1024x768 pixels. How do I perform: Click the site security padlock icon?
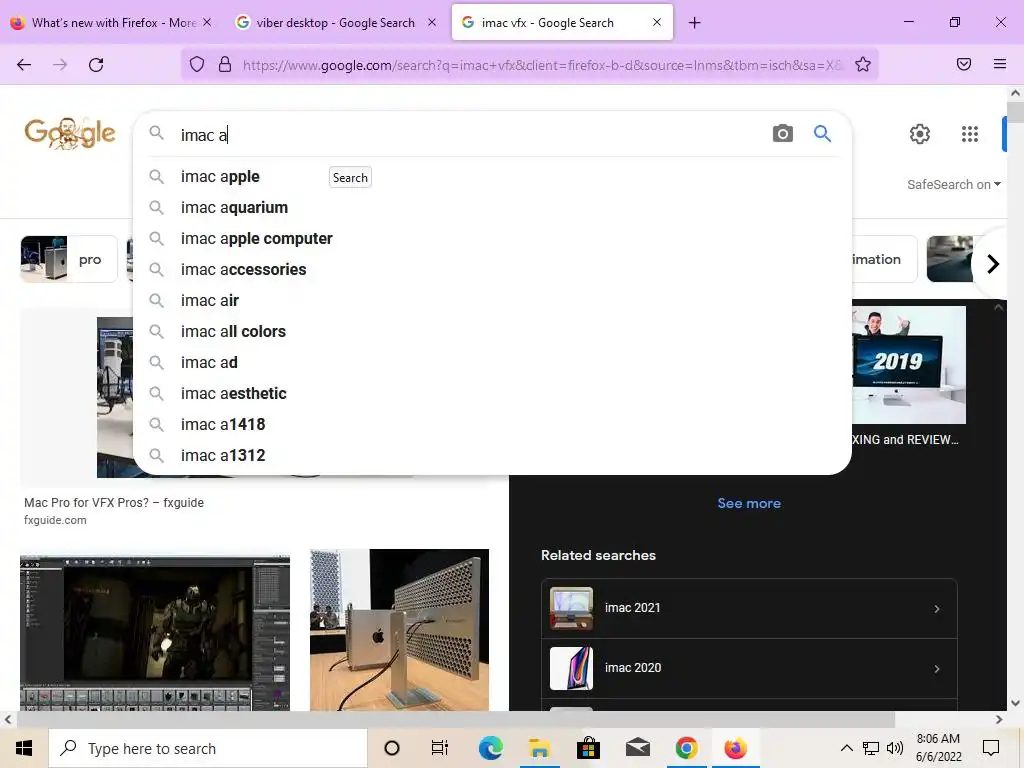click(225, 65)
